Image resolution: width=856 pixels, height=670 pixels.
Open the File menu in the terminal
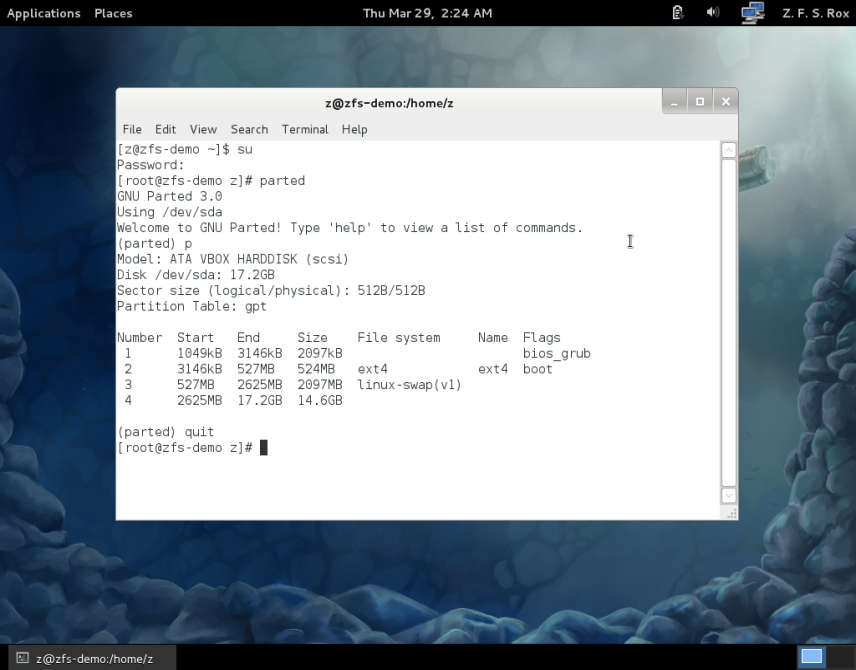pyautogui.click(x=131, y=129)
